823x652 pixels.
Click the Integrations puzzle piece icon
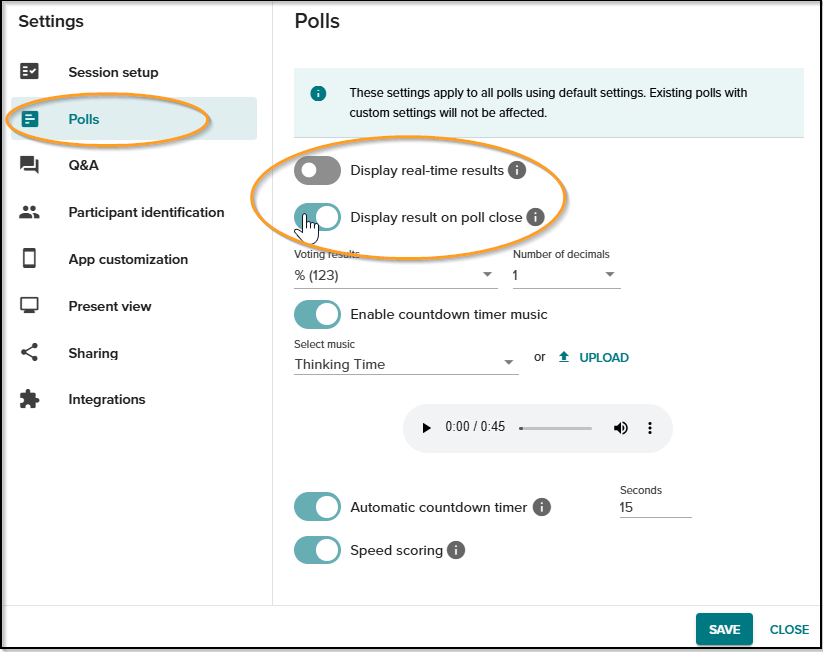(29, 399)
